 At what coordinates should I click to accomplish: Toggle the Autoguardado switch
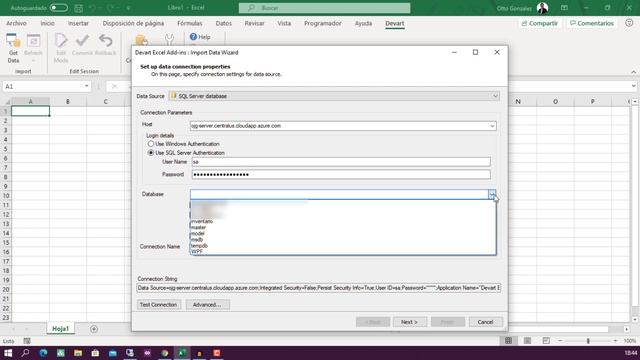coord(59,8)
